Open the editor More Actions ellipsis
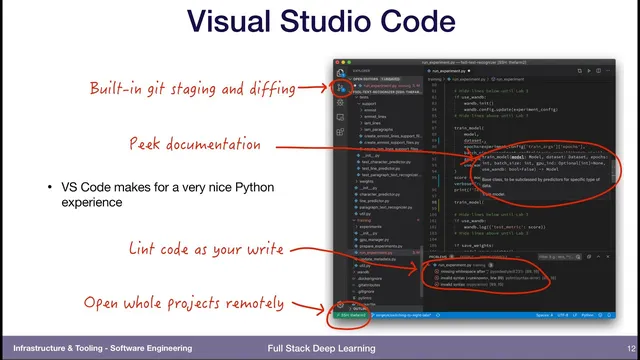This screenshot has height=360, width=640. [608, 71]
